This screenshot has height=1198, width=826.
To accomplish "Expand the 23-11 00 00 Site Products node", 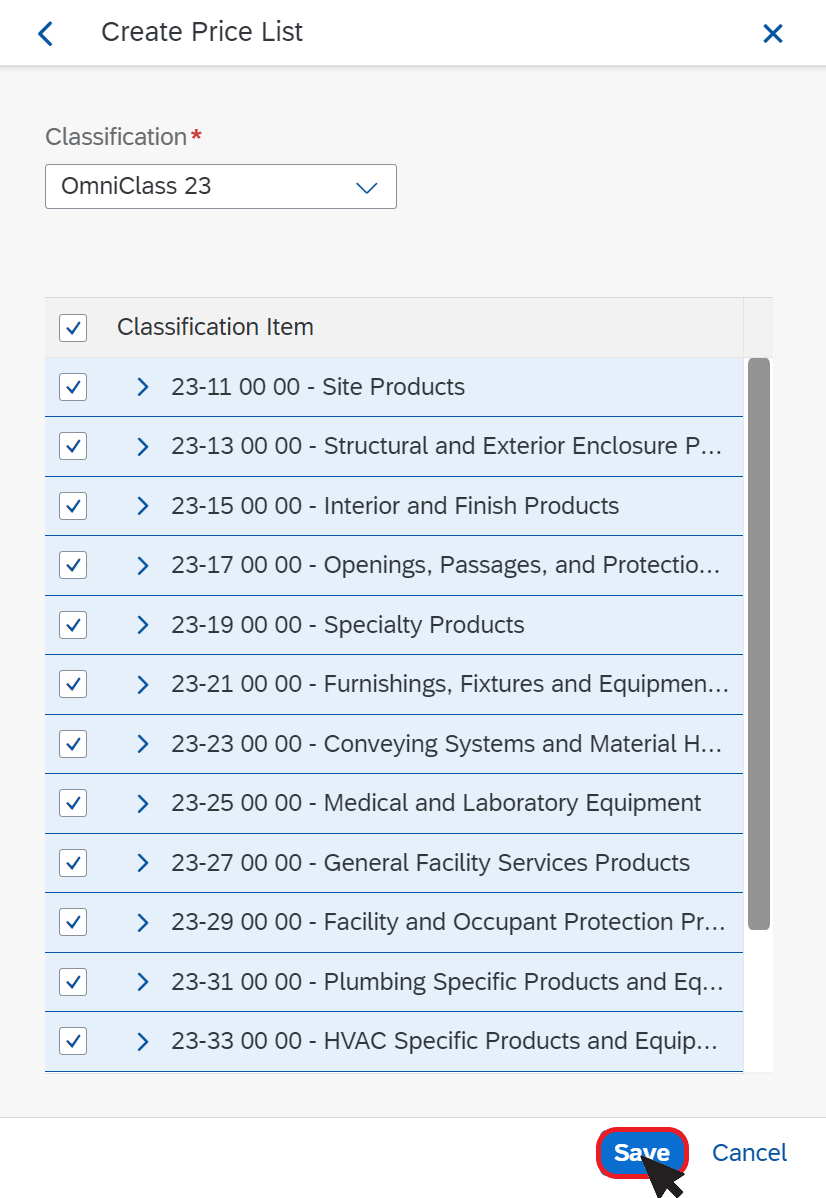I will click(143, 387).
